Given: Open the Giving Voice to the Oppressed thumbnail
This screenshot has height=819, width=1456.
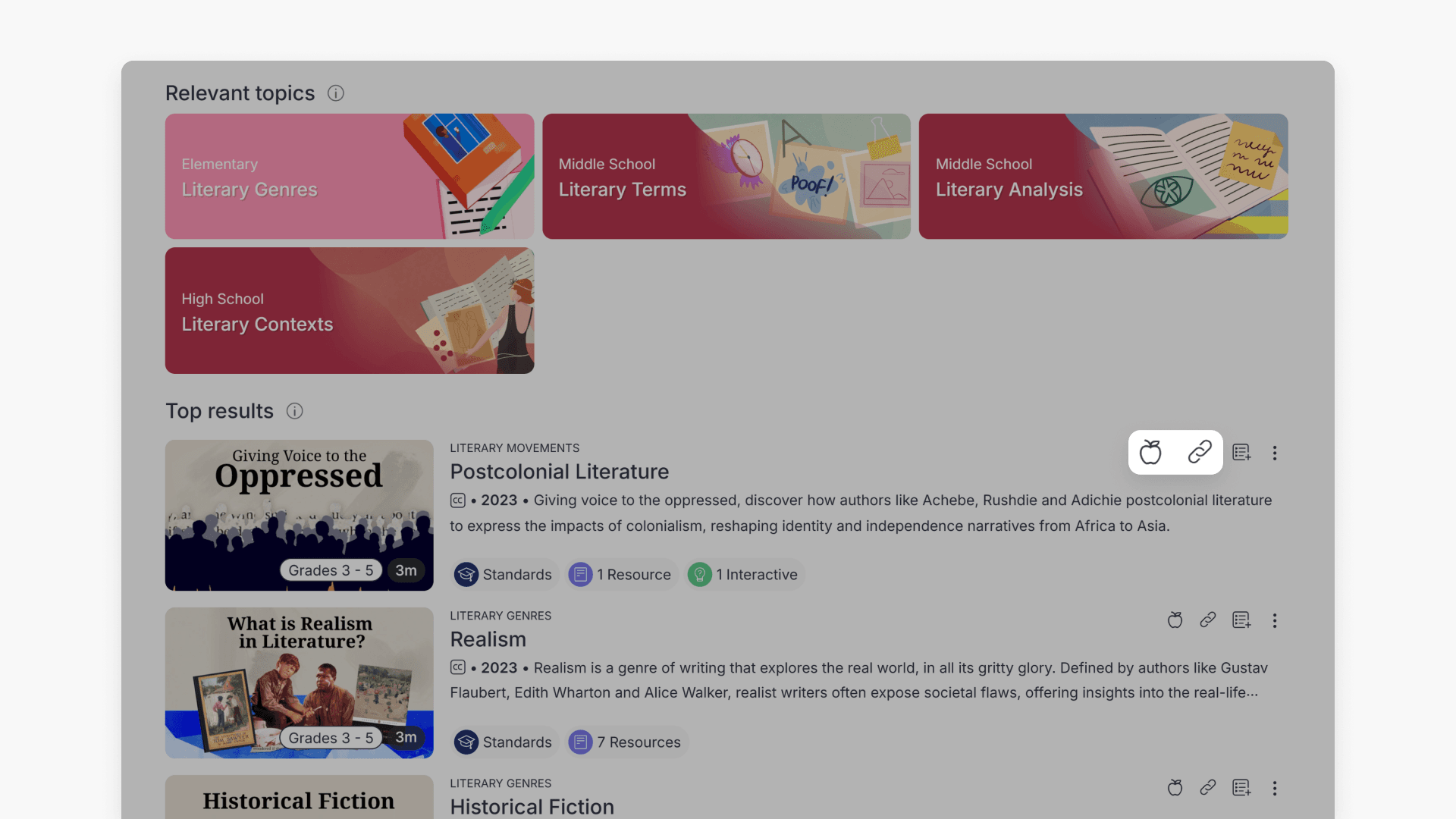Looking at the screenshot, I should [x=299, y=515].
